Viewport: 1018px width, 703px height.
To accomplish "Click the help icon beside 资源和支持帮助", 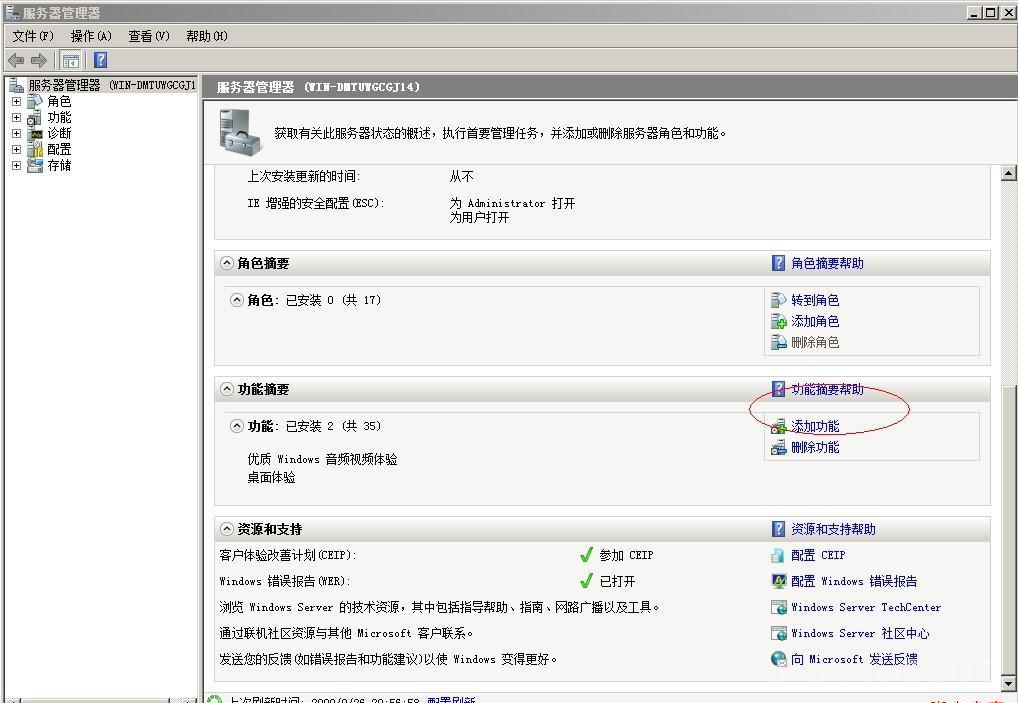I will [x=778, y=529].
